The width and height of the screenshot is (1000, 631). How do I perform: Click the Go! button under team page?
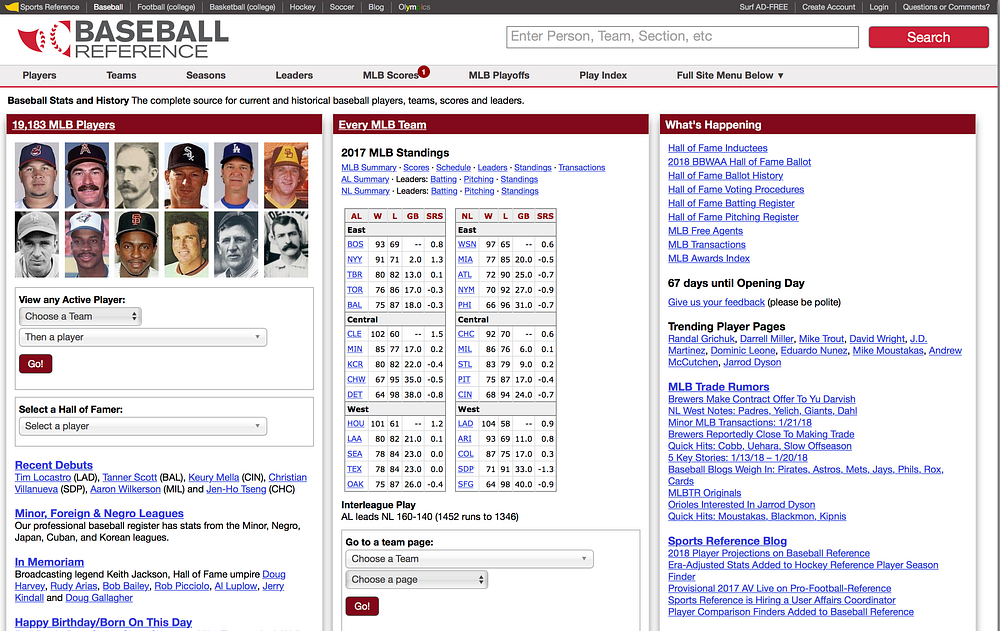click(362, 606)
